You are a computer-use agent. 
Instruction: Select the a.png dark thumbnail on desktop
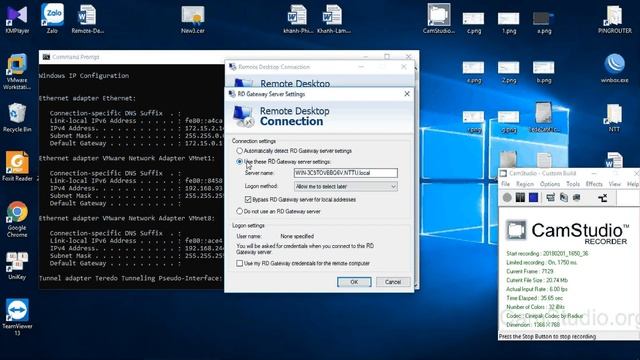click(x=544, y=22)
